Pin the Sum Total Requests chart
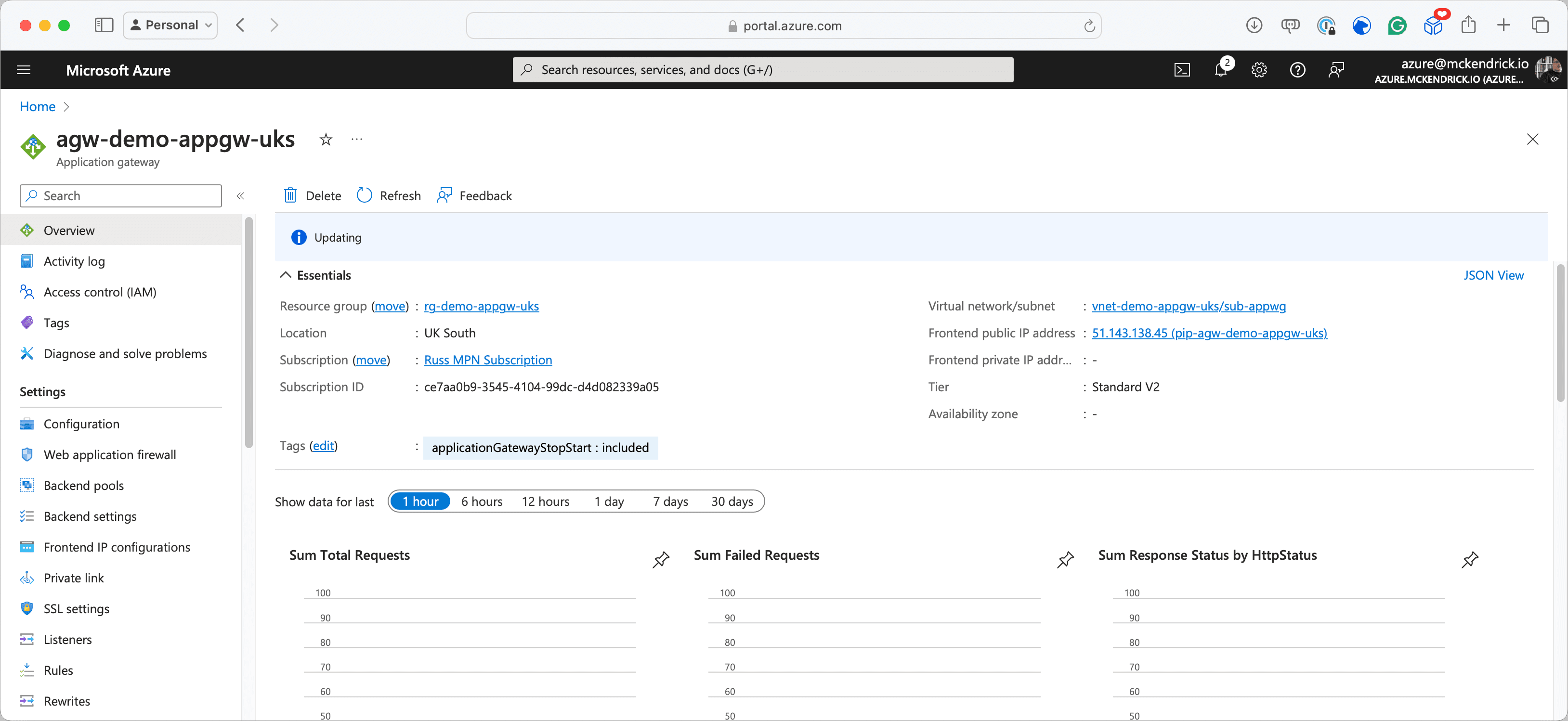The image size is (1568, 721). tap(661, 559)
